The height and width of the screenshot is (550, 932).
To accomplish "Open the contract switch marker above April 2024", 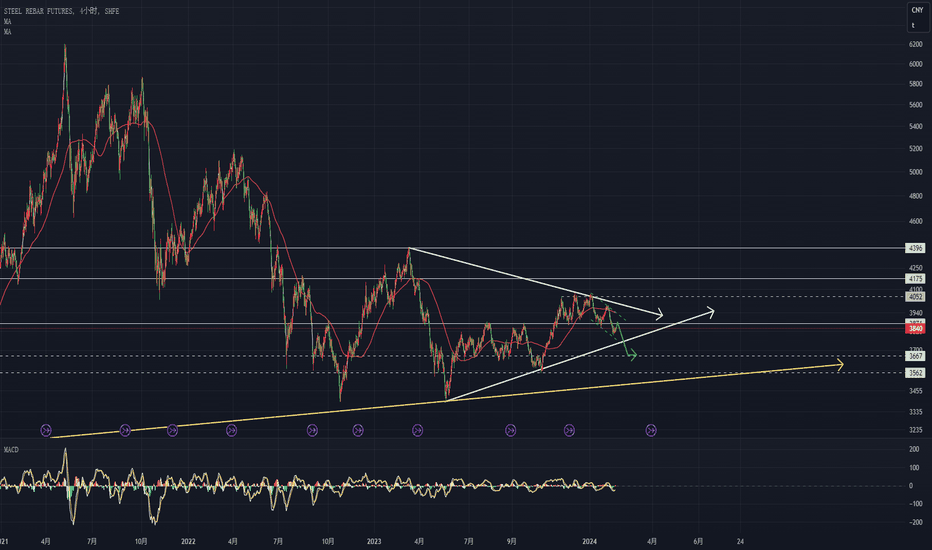I will click(651, 430).
